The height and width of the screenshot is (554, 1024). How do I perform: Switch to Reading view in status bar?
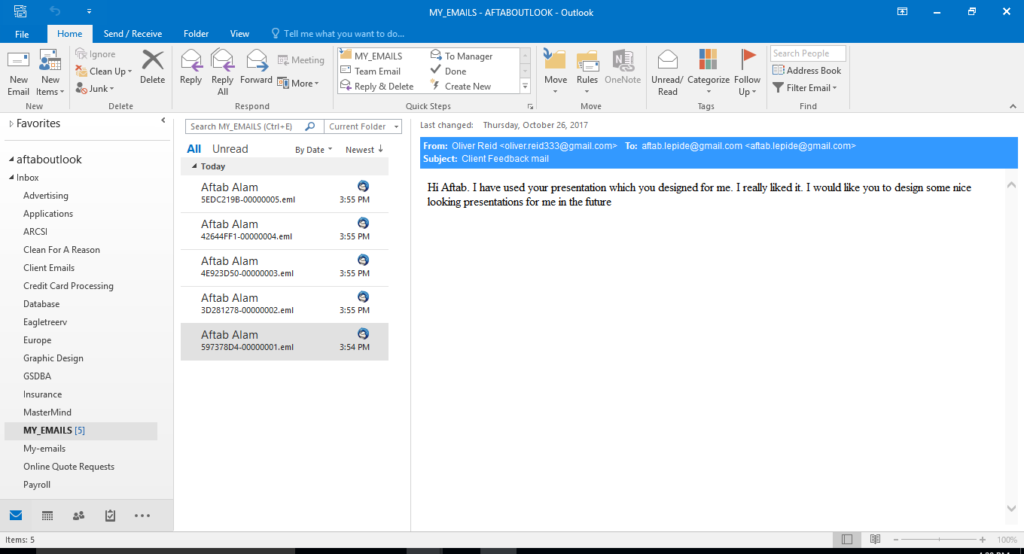coord(874,539)
